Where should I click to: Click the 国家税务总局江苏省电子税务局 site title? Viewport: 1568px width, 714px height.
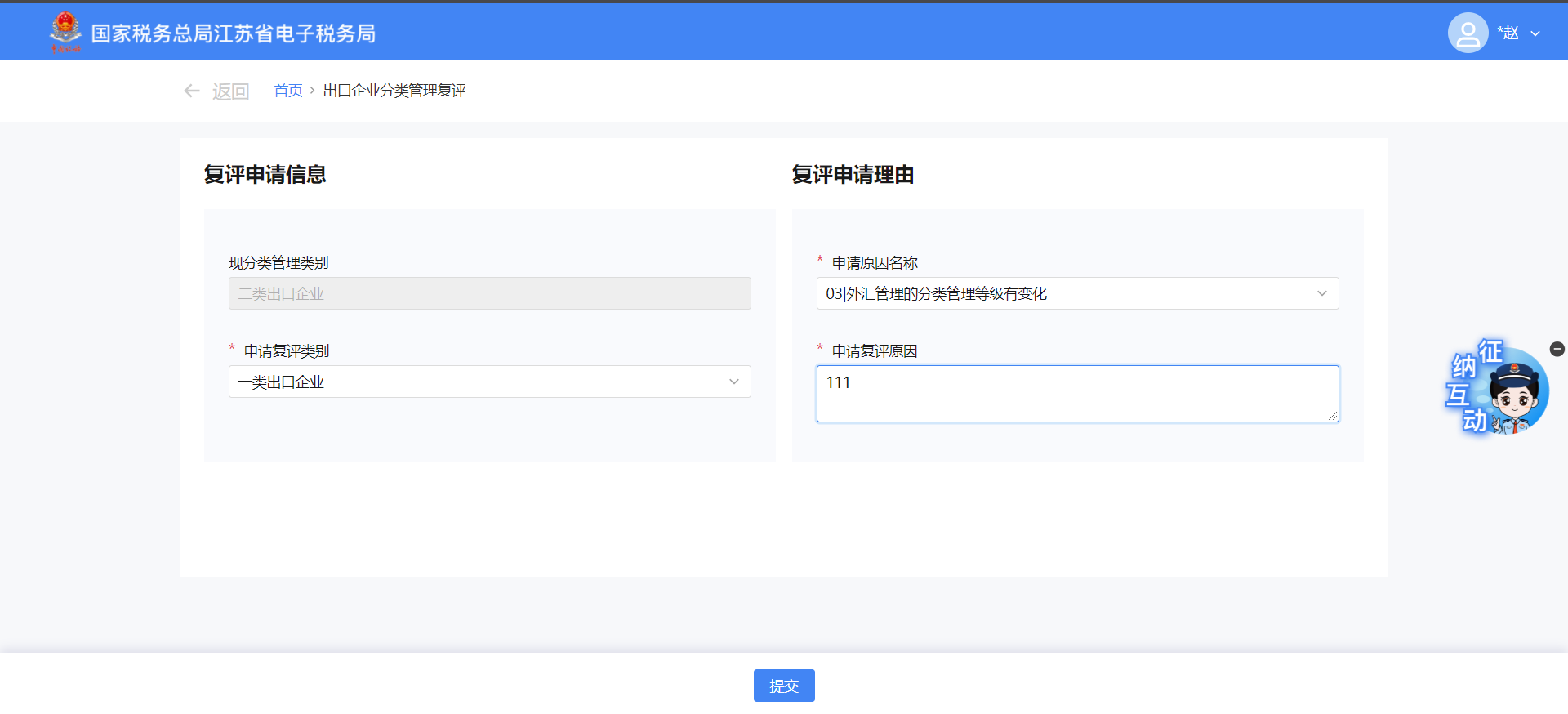point(234,33)
